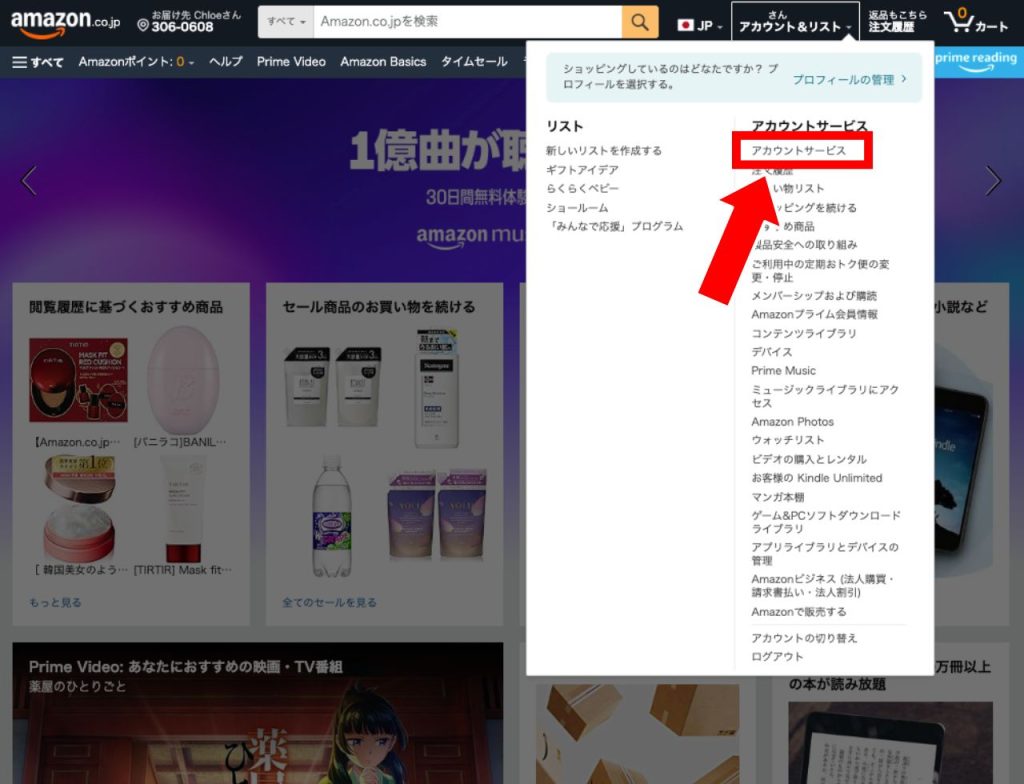1024x784 pixels.
Task: Expand the すべて search category dropdown
Action: (x=286, y=22)
